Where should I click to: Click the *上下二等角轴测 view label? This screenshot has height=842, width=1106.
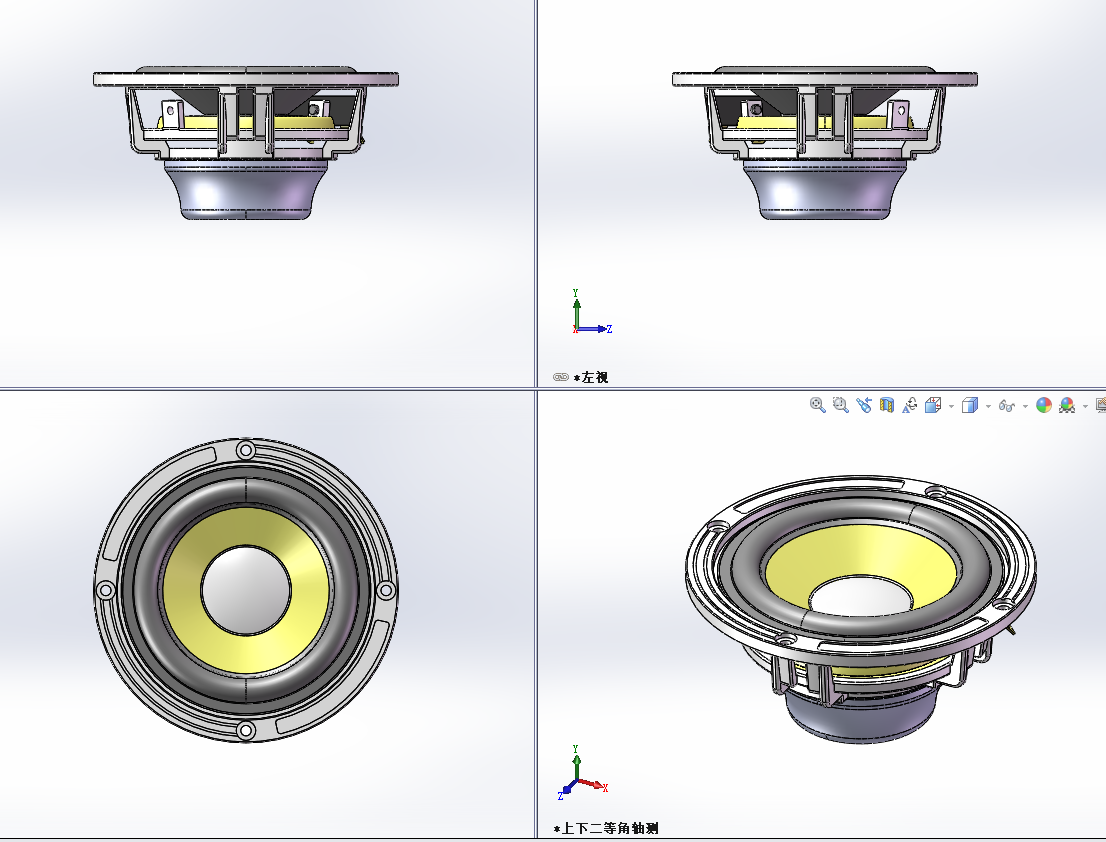tap(606, 829)
